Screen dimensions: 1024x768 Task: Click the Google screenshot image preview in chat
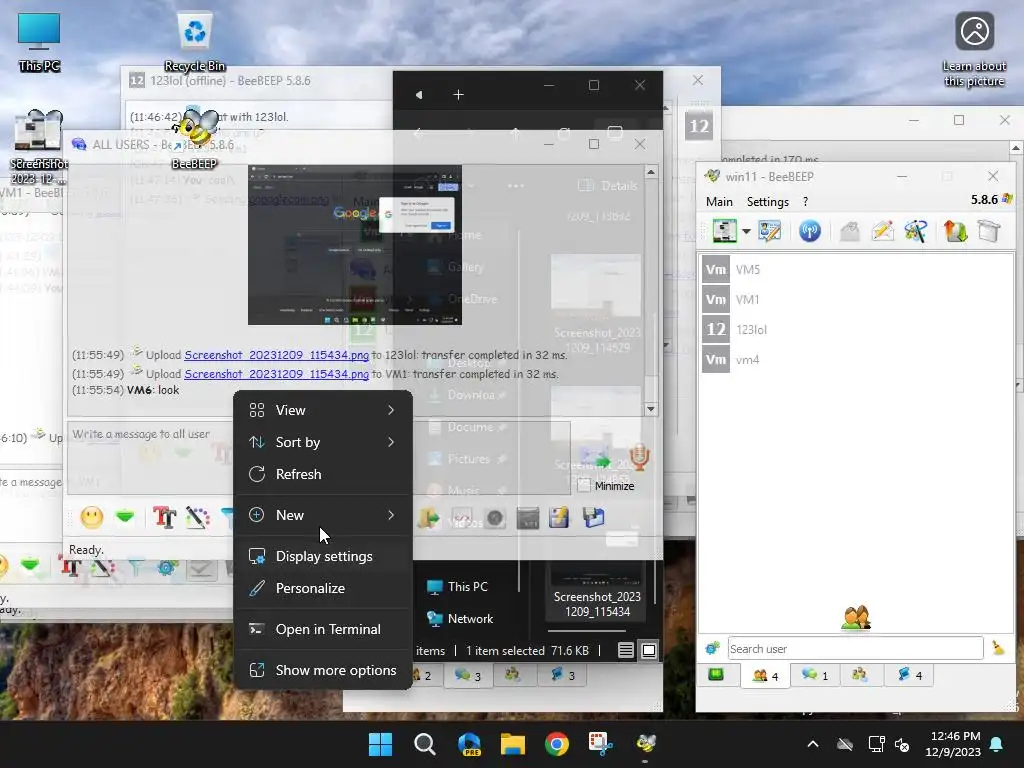coord(355,245)
